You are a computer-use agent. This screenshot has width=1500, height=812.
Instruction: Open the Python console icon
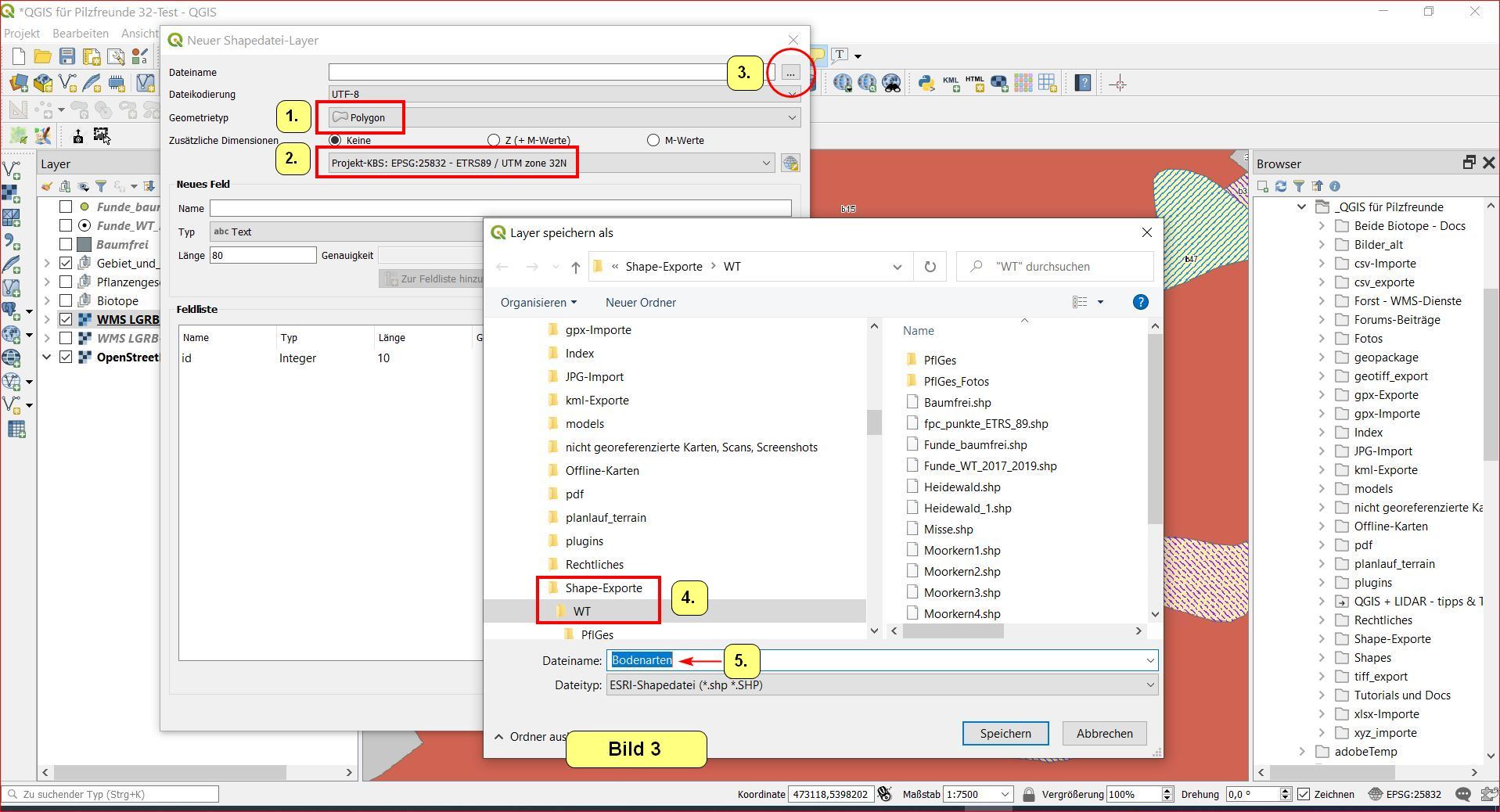point(926,83)
